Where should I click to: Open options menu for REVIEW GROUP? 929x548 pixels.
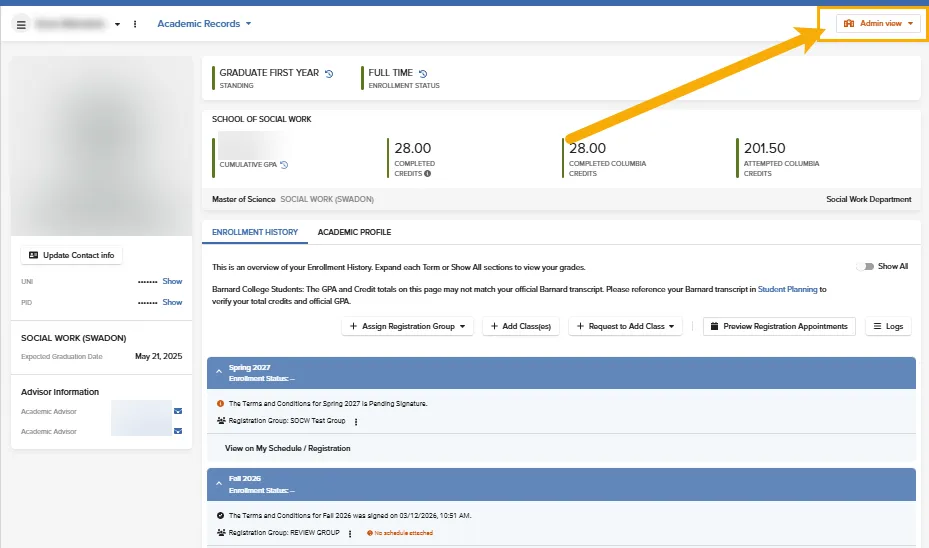[x=350, y=534]
